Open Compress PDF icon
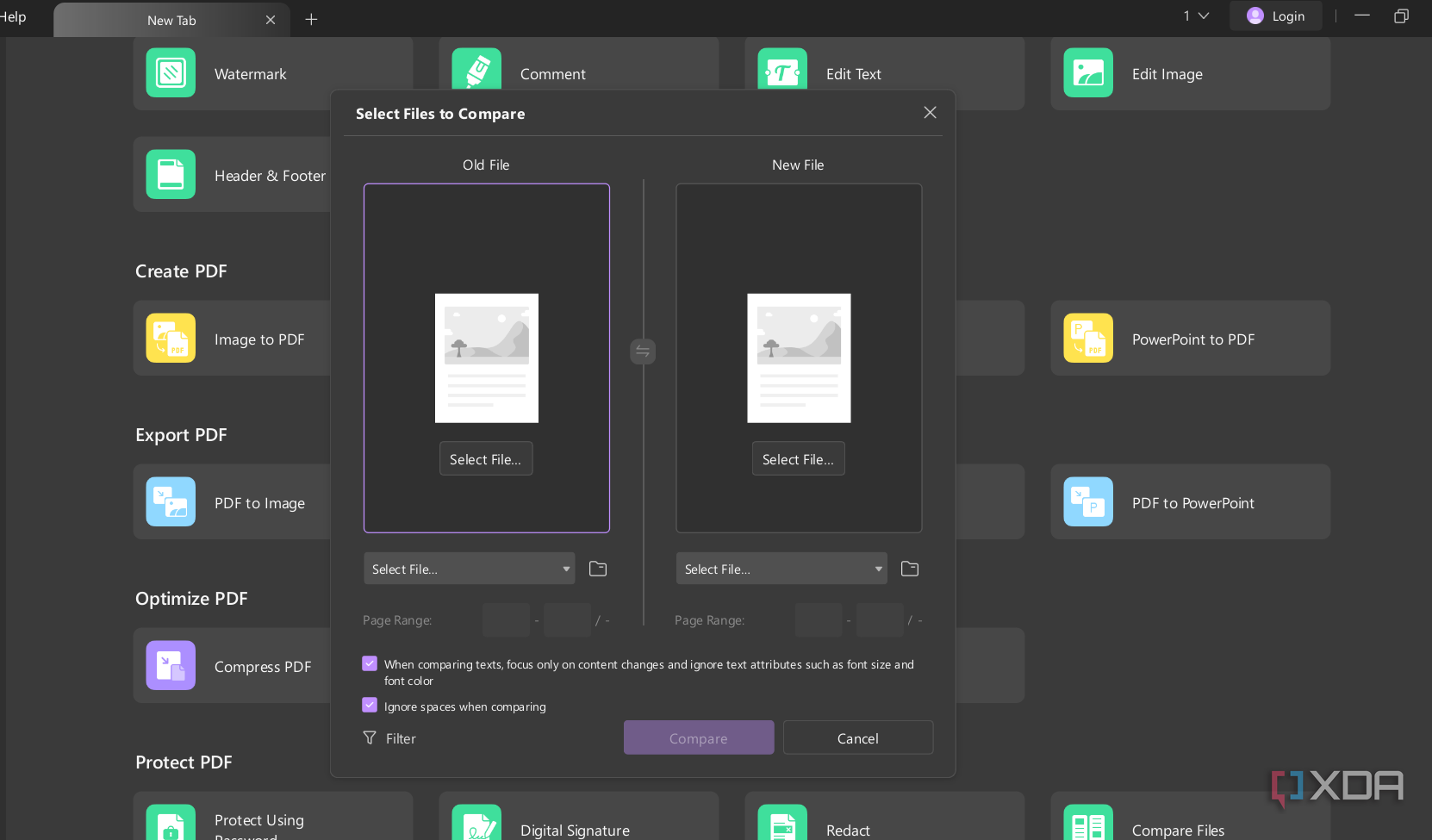The width and height of the screenshot is (1432, 840). click(x=171, y=665)
